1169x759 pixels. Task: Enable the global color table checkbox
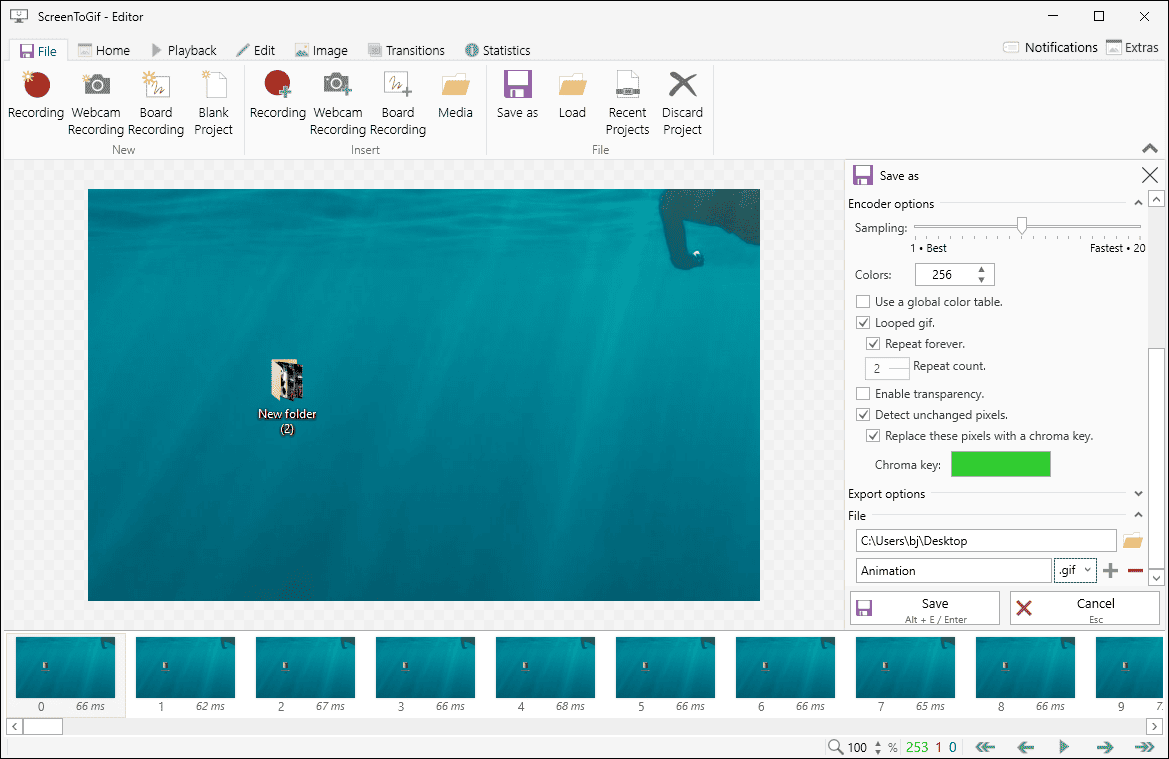coord(863,302)
